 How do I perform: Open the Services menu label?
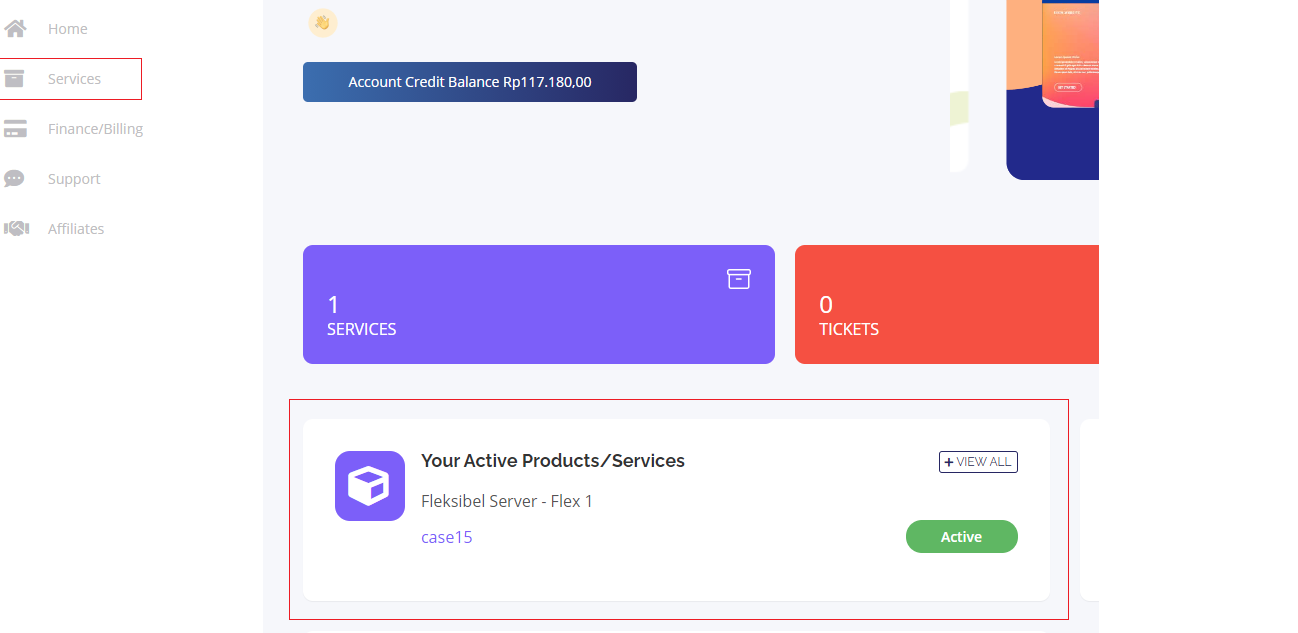(x=74, y=79)
